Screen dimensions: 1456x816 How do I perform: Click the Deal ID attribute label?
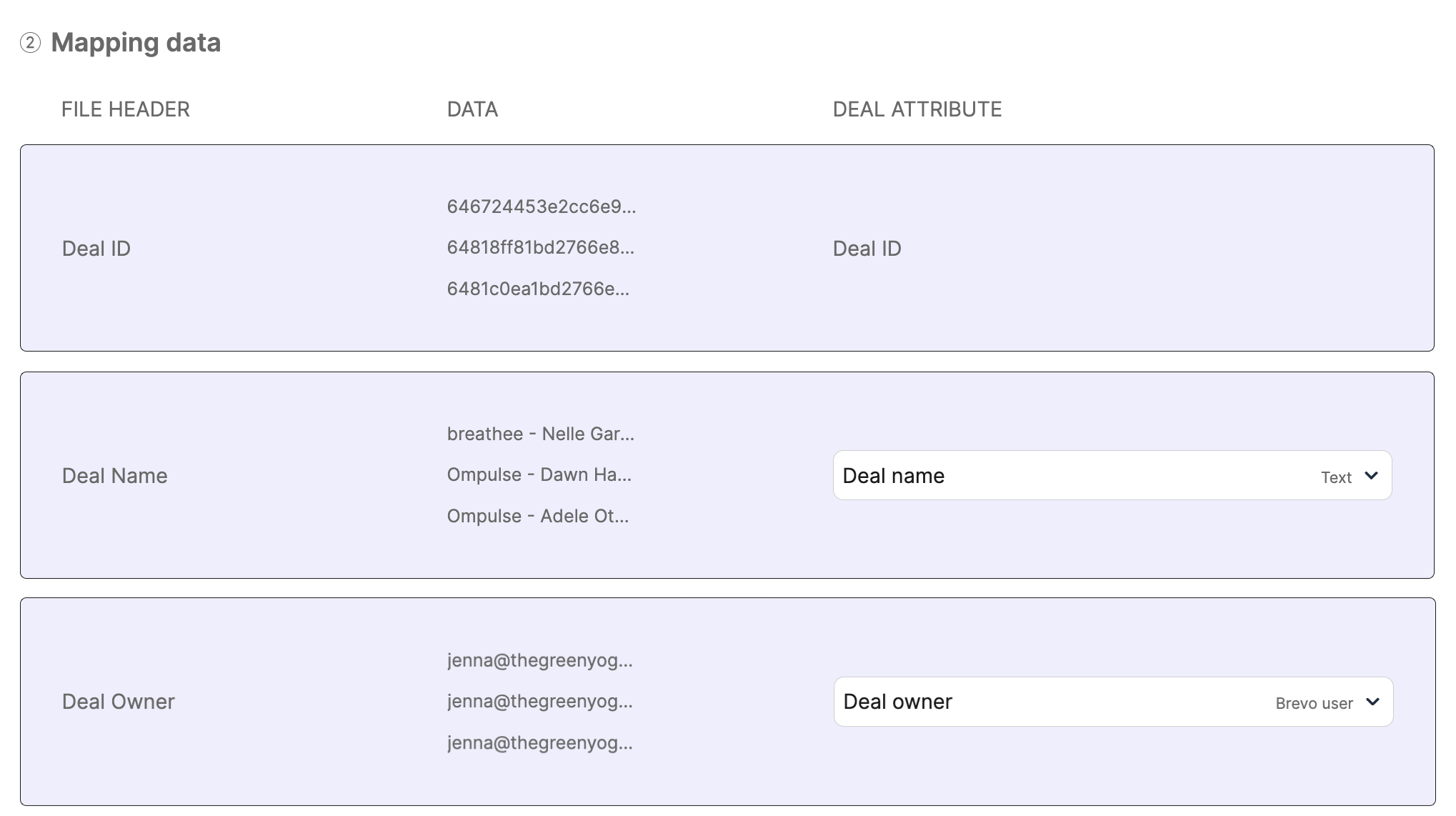coord(867,249)
